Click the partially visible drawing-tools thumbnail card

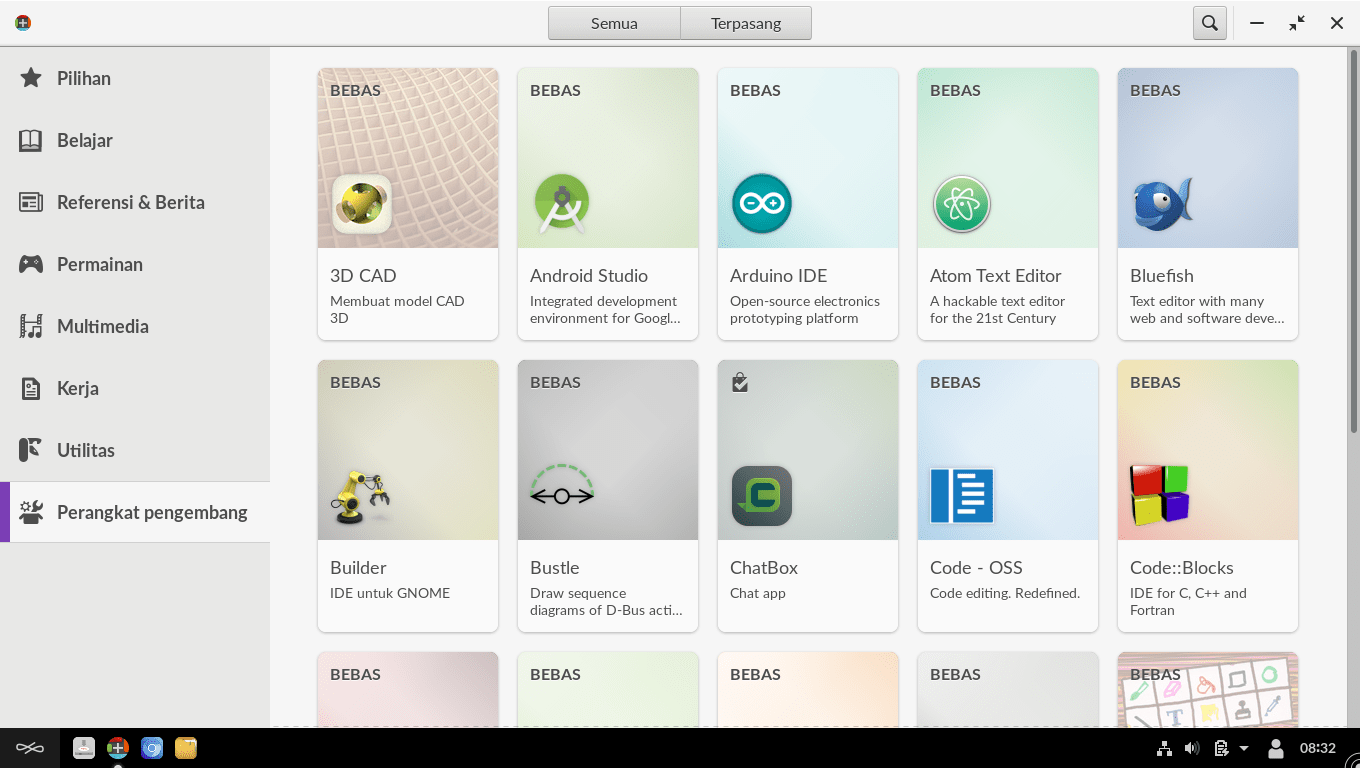pyautogui.click(x=1208, y=689)
